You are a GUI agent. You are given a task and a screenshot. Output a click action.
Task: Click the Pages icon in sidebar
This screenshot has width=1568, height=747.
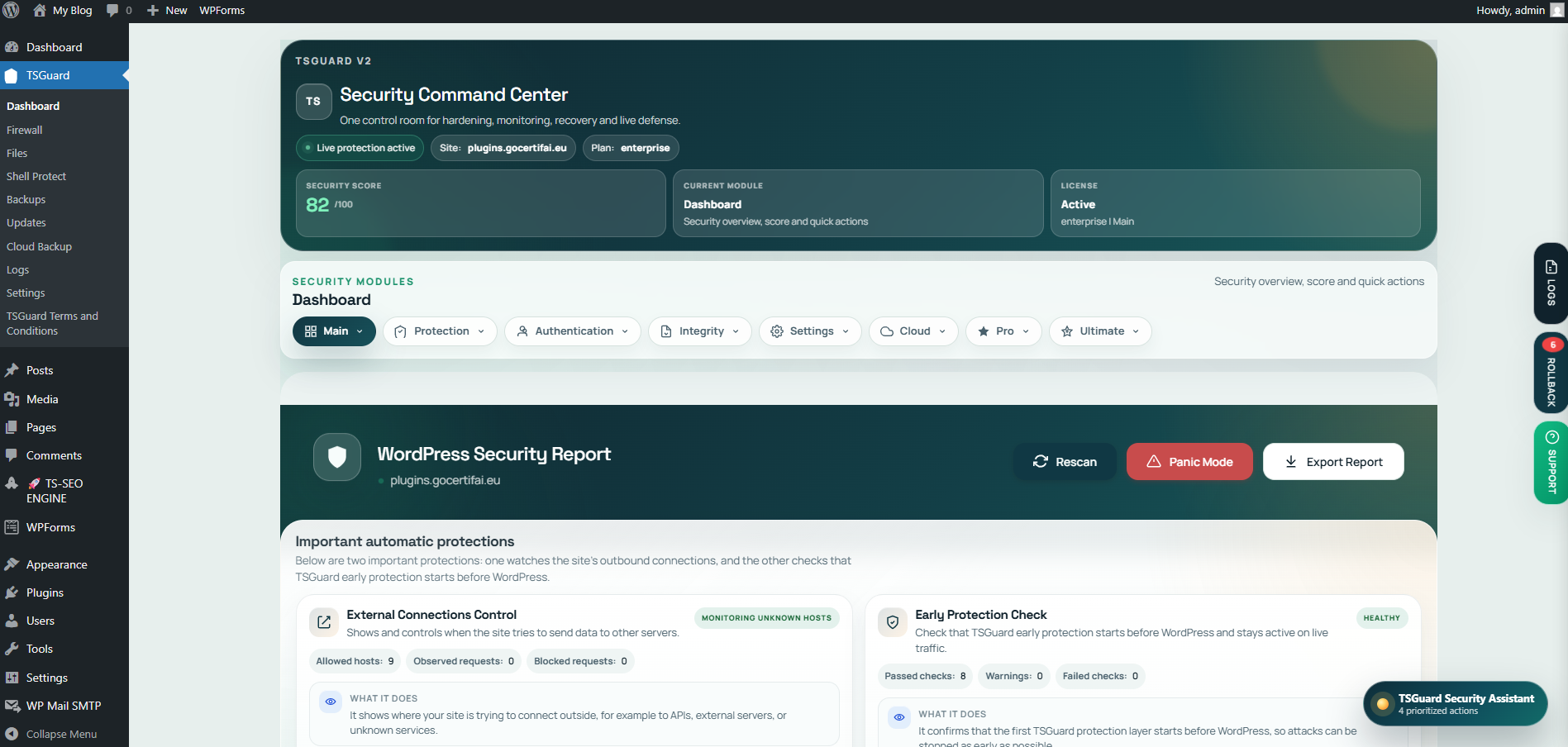point(12,427)
